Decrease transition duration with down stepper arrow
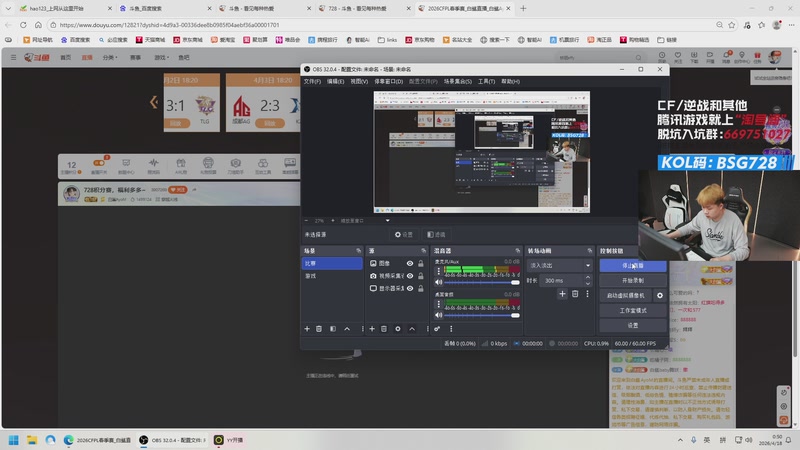Viewport: 800px width, 450px height. point(588,283)
